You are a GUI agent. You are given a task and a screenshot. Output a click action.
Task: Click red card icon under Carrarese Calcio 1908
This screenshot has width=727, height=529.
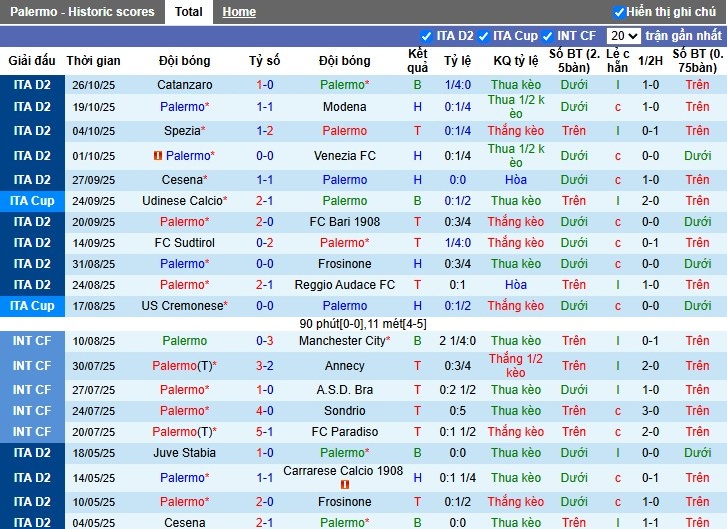(x=345, y=484)
